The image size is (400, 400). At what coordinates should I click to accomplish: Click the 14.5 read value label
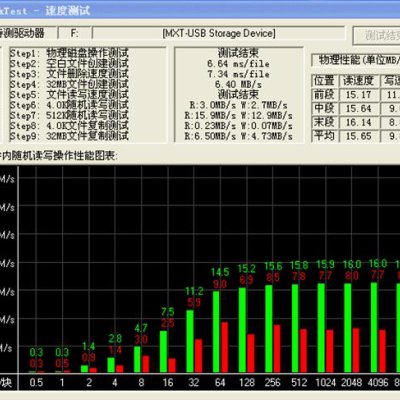(220, 272)
